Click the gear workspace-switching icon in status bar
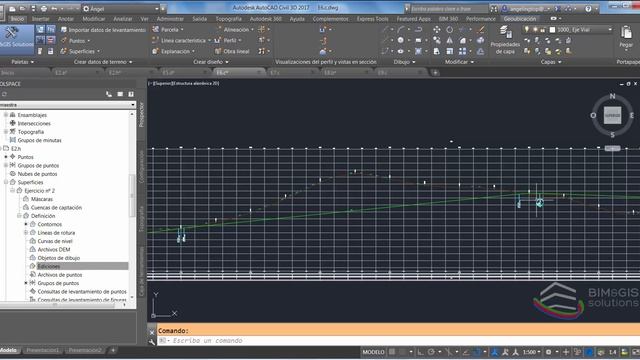The height and width of the screenshot is (360, 640). click(x=549, y=352)
